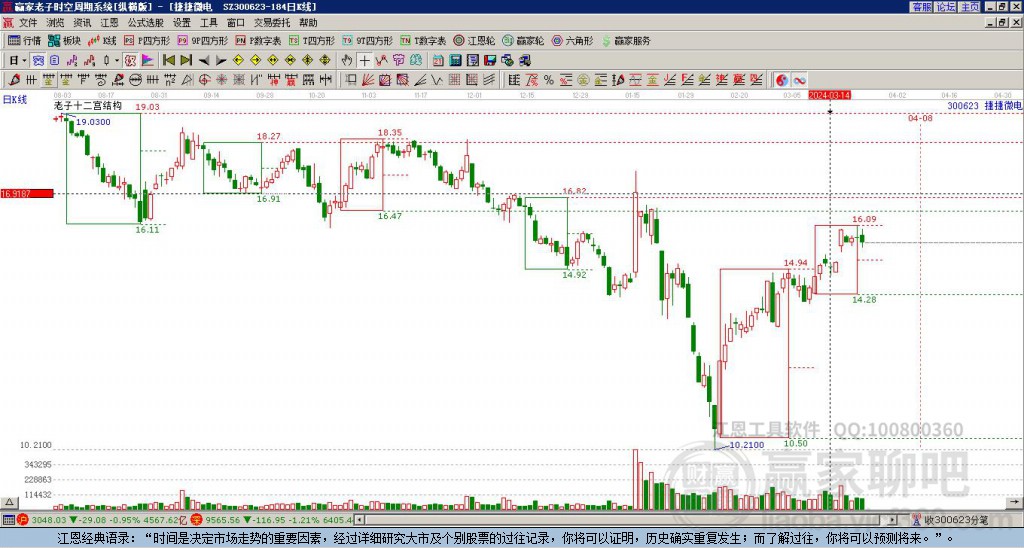1024x548 pixels.
Task: Click the 9565.56 Shenzhen index value
Action: tap(223, 521)
